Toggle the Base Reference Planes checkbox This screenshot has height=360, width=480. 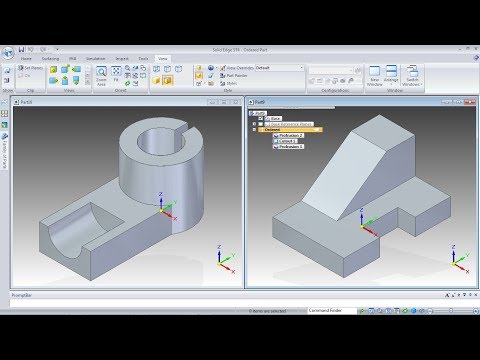tap(261, 124)
